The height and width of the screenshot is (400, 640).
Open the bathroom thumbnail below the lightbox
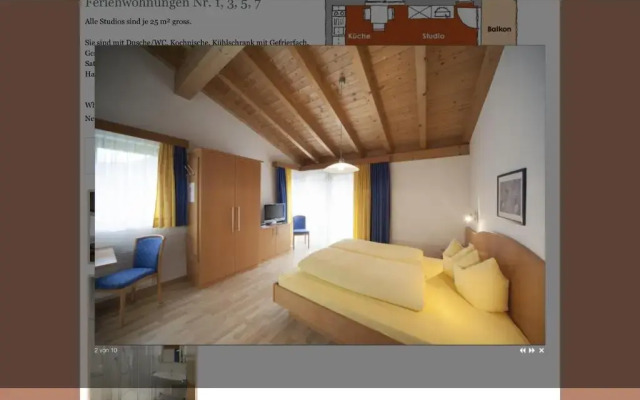[x=142, y=373]
